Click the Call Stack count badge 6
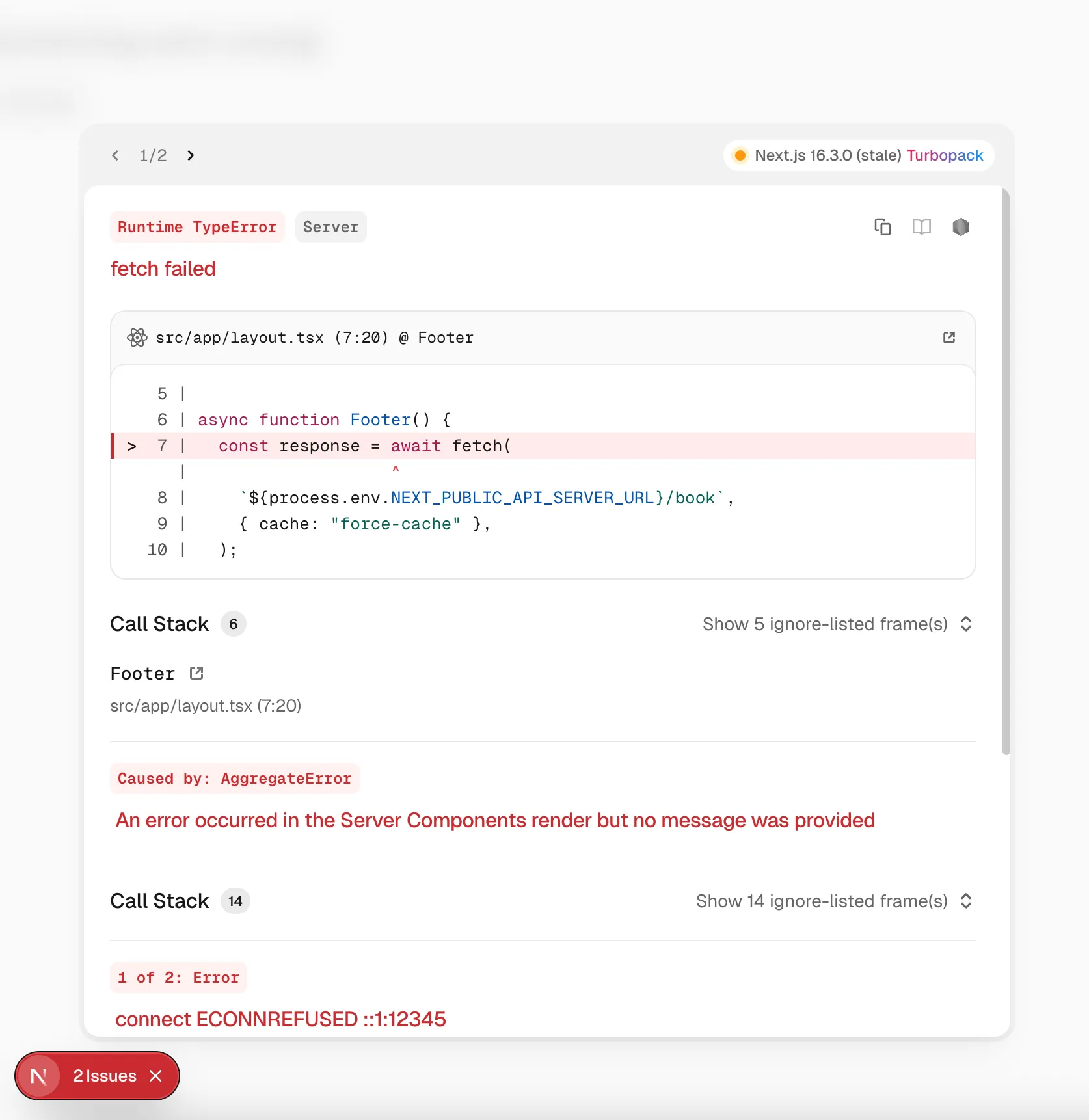 tap(234, 624)
